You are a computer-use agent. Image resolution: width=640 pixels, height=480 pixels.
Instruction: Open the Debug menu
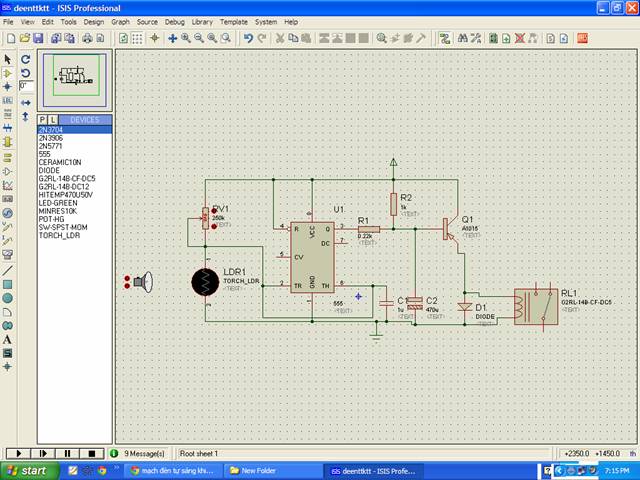point(174,21)
